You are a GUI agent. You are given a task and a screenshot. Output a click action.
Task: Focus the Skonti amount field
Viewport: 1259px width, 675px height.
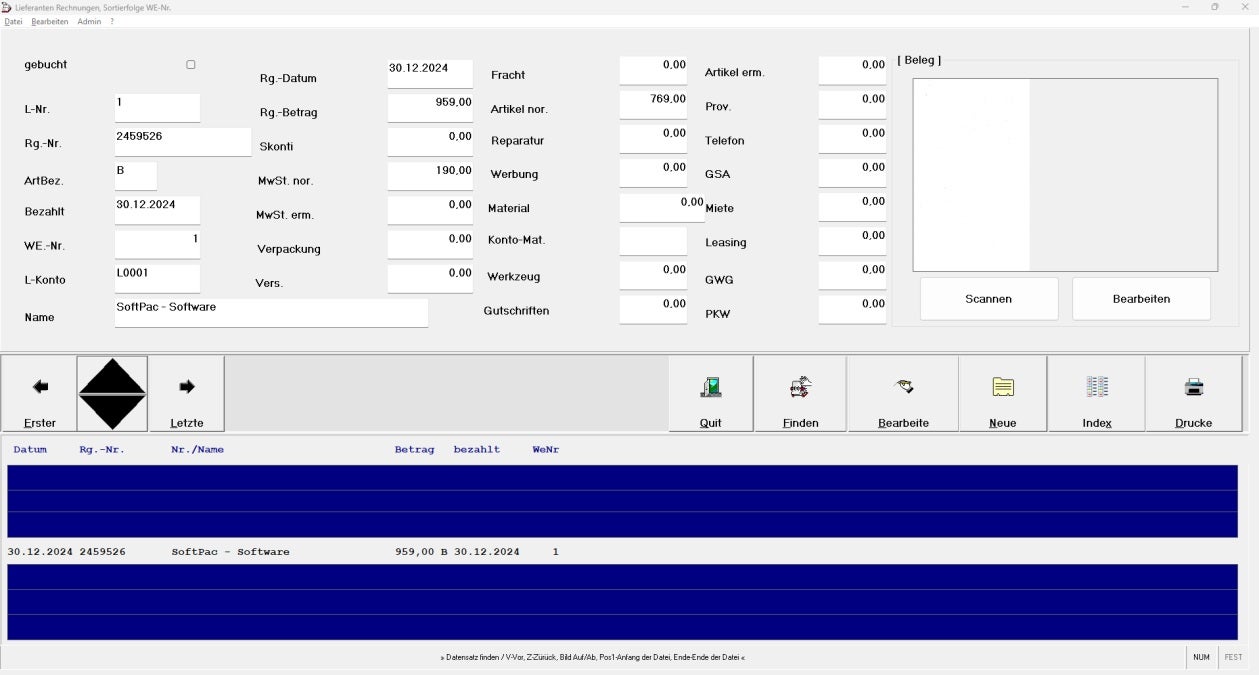click(430, 142)
